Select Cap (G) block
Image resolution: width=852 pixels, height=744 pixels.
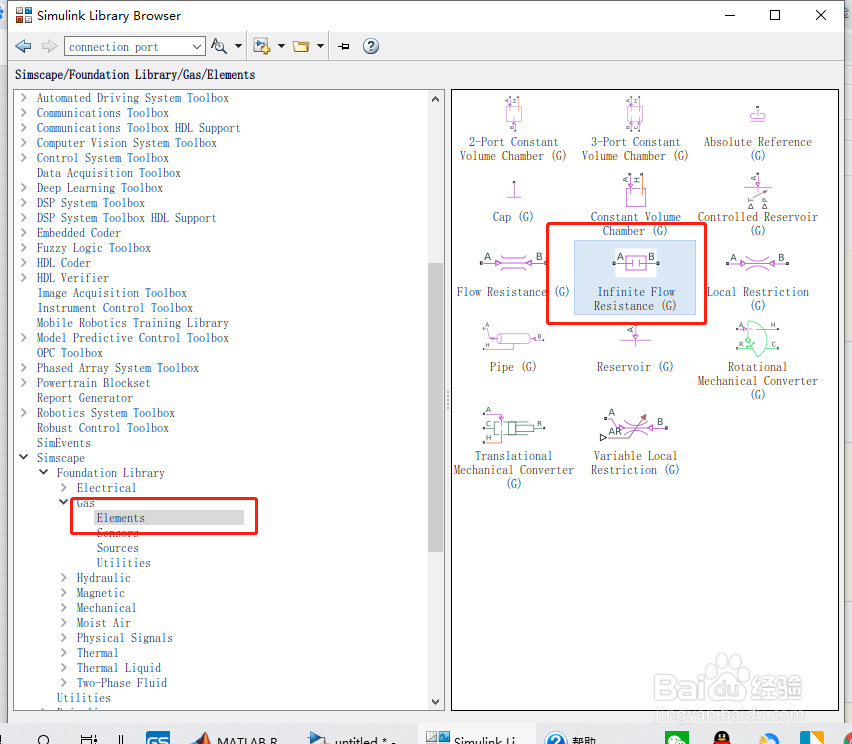click(x=513, y=202)
